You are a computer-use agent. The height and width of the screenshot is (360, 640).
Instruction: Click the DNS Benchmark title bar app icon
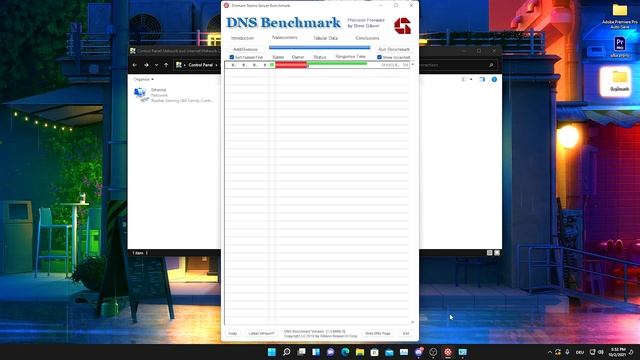tap(226, 5)
